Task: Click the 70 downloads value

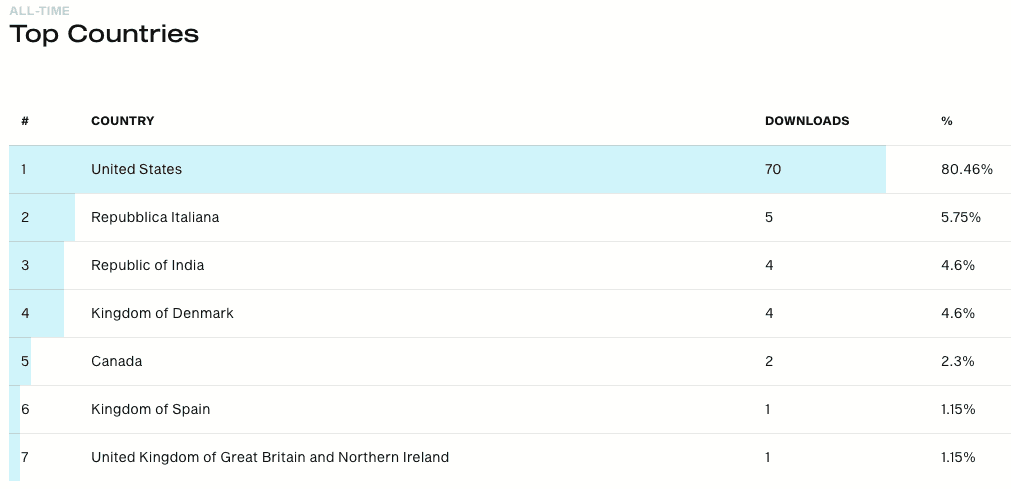Action: [x=772, y=170]
